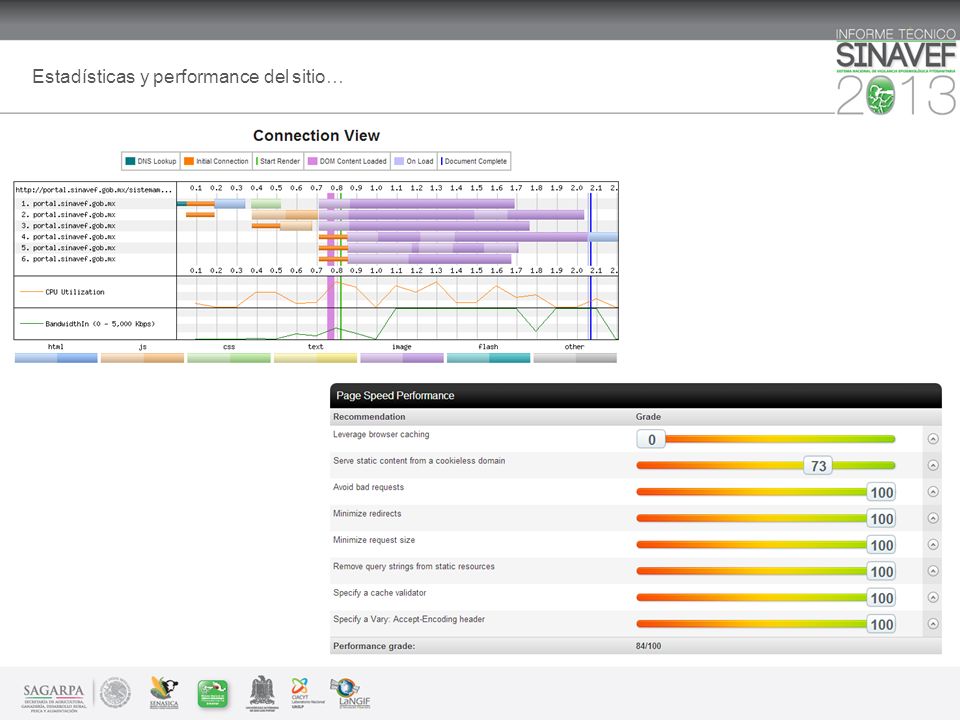Click the flash content type color bar
Viewport: 960px width, 720px height.
(x=489, y=358)
